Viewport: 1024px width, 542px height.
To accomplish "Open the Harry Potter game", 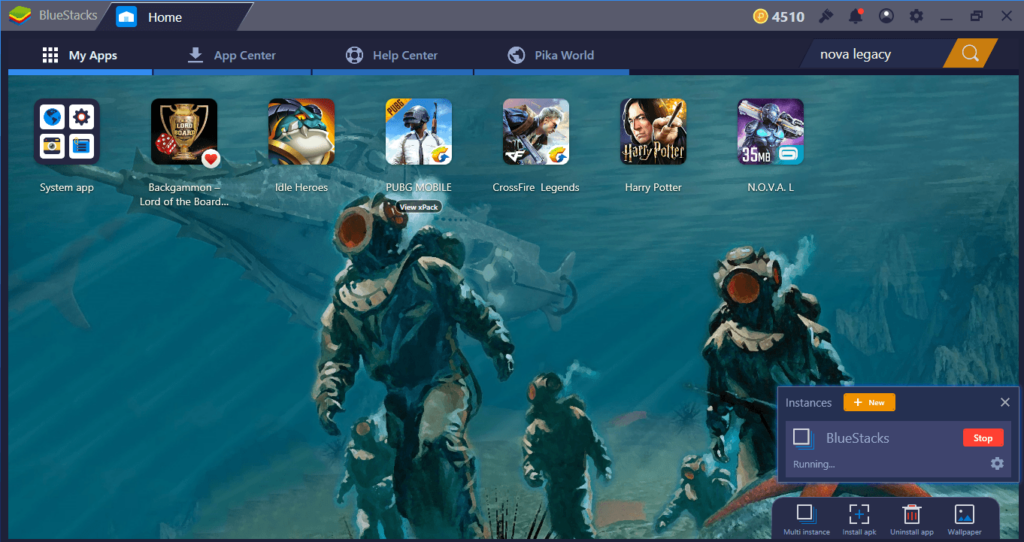I will (653, 132).
